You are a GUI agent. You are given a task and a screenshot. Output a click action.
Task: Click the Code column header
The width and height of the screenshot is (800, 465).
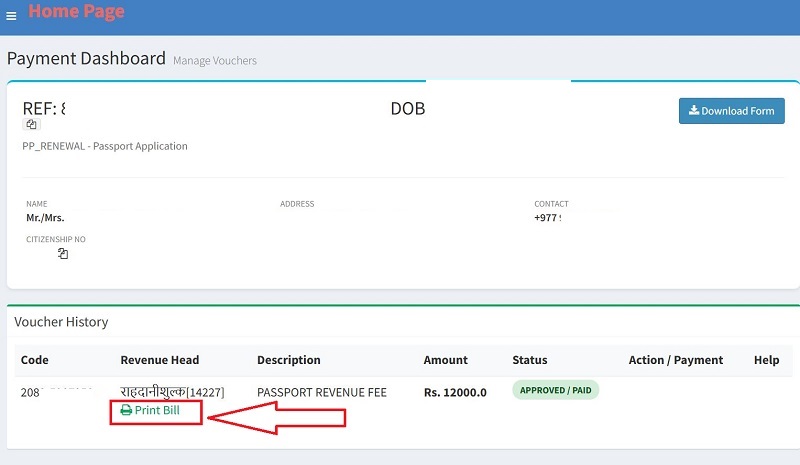click(x=35, y=360)
